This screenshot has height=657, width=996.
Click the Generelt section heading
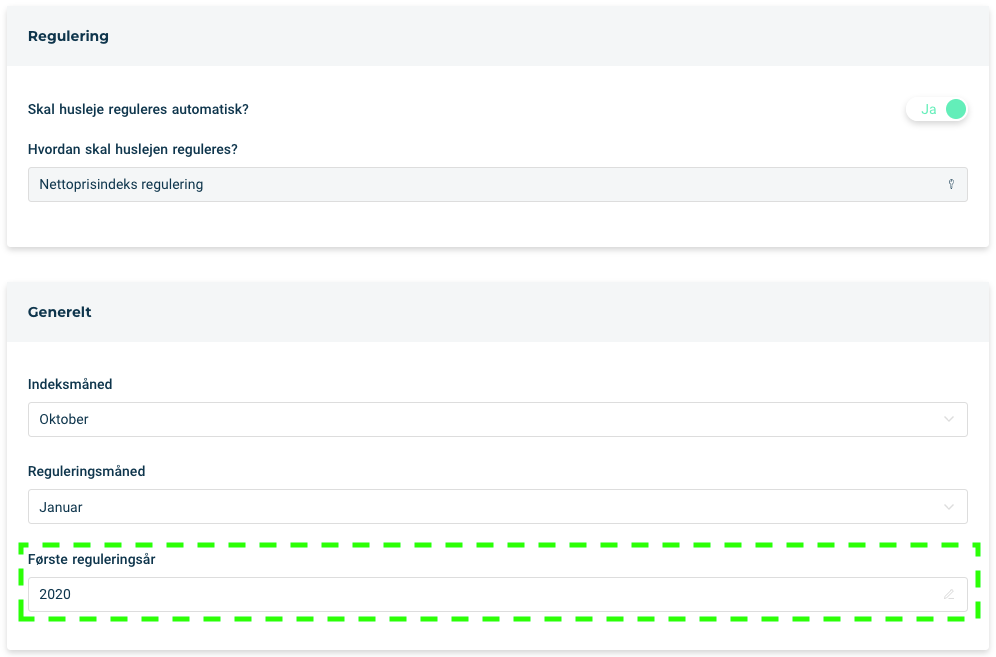point(60,312)
